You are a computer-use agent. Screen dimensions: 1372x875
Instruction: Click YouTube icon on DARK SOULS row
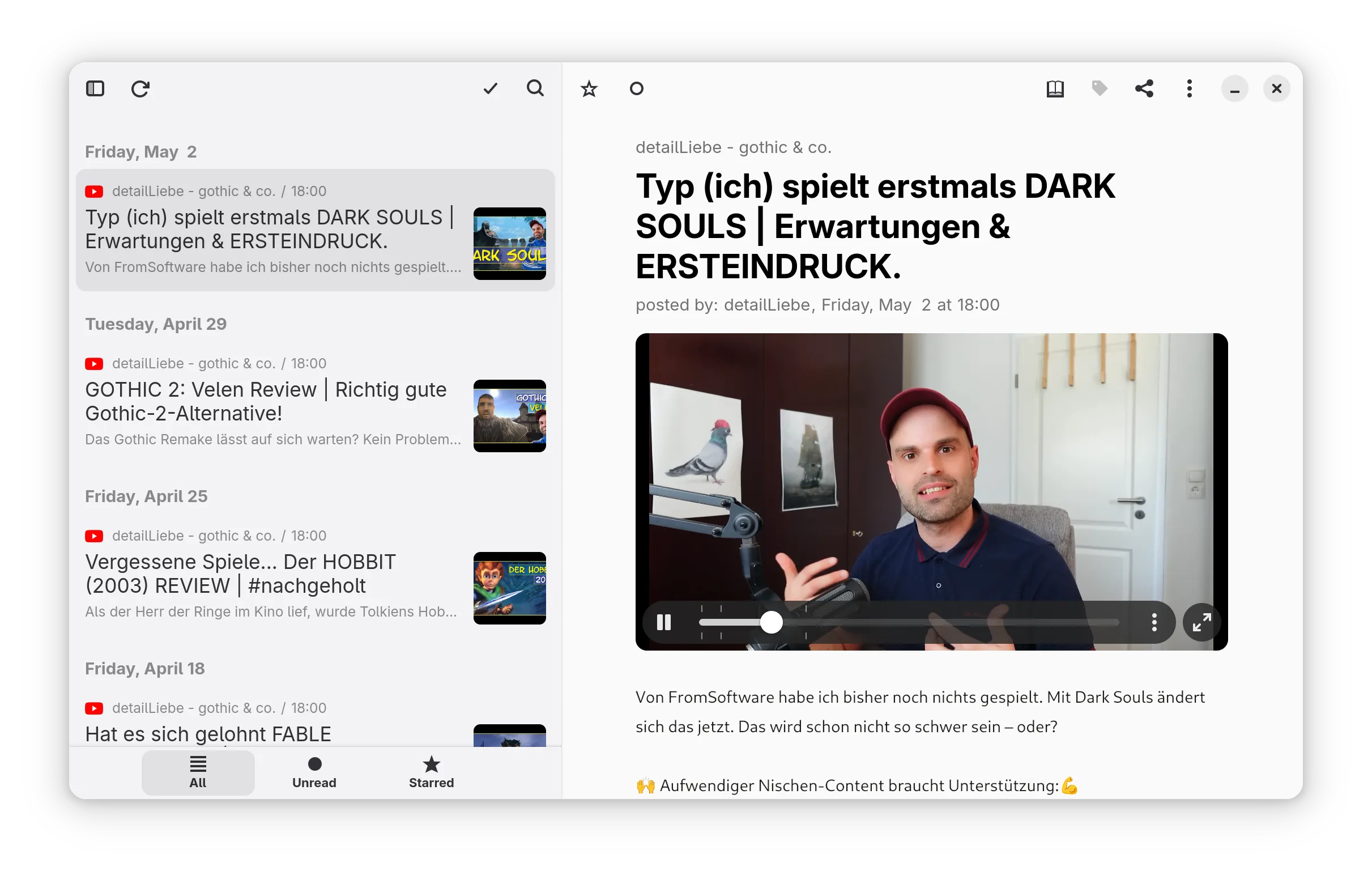[94, 192]
